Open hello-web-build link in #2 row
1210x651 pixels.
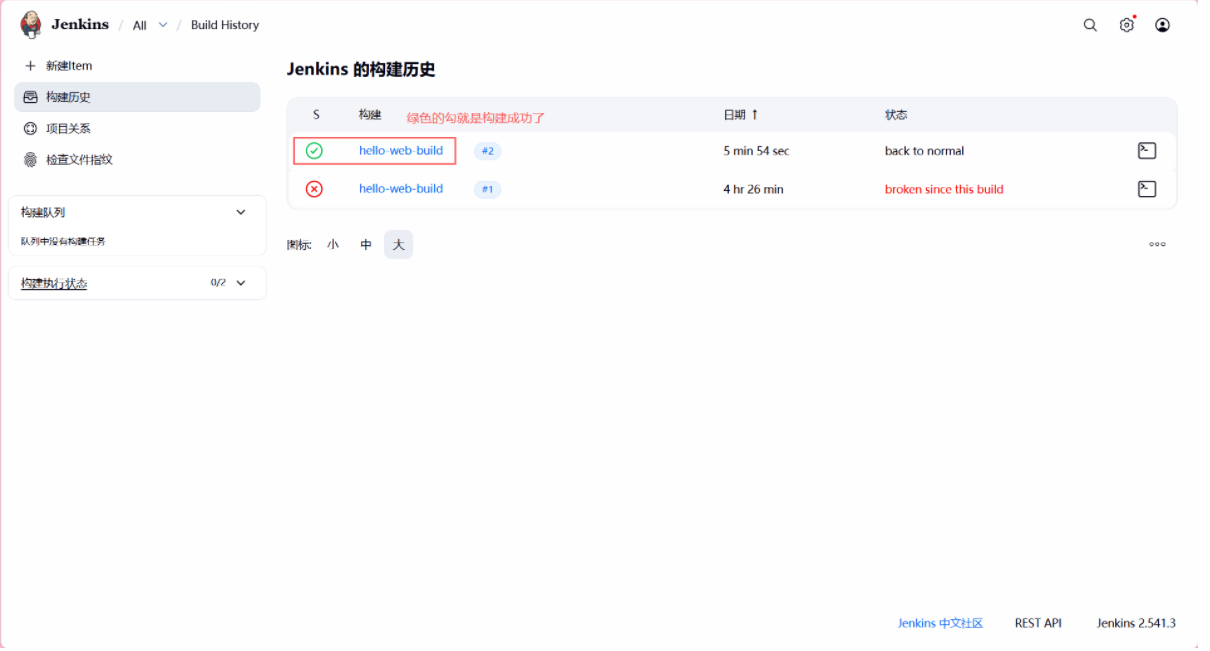point(401,151)
